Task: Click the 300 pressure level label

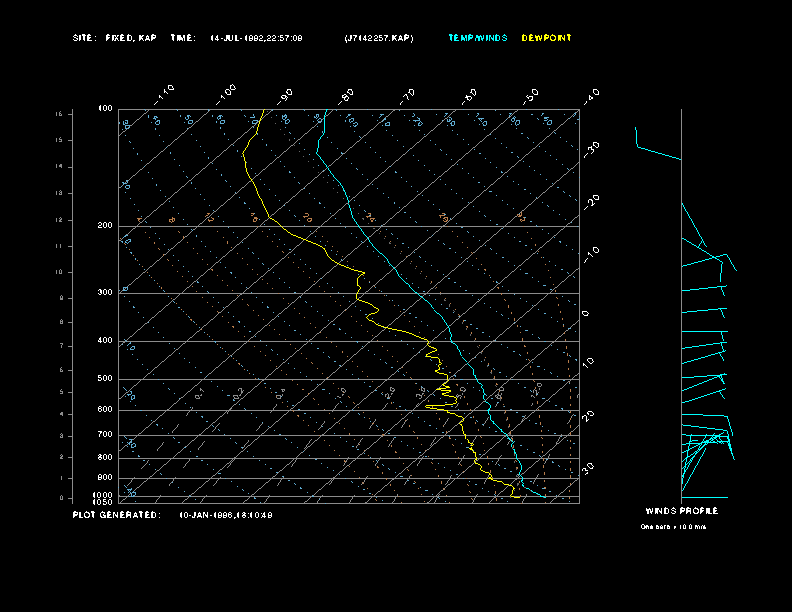Action: 105,292
